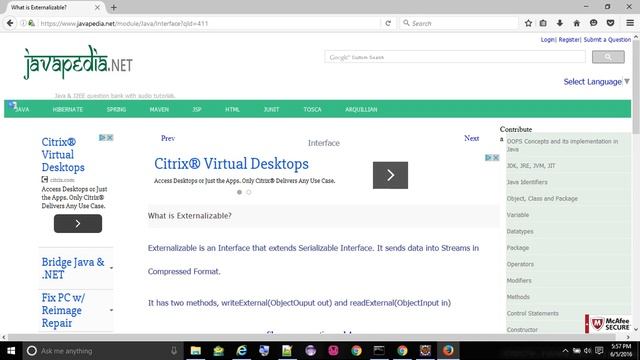Screen dimensions: 640x360
Task: Go to the Next question
Action: coord(471,138)
